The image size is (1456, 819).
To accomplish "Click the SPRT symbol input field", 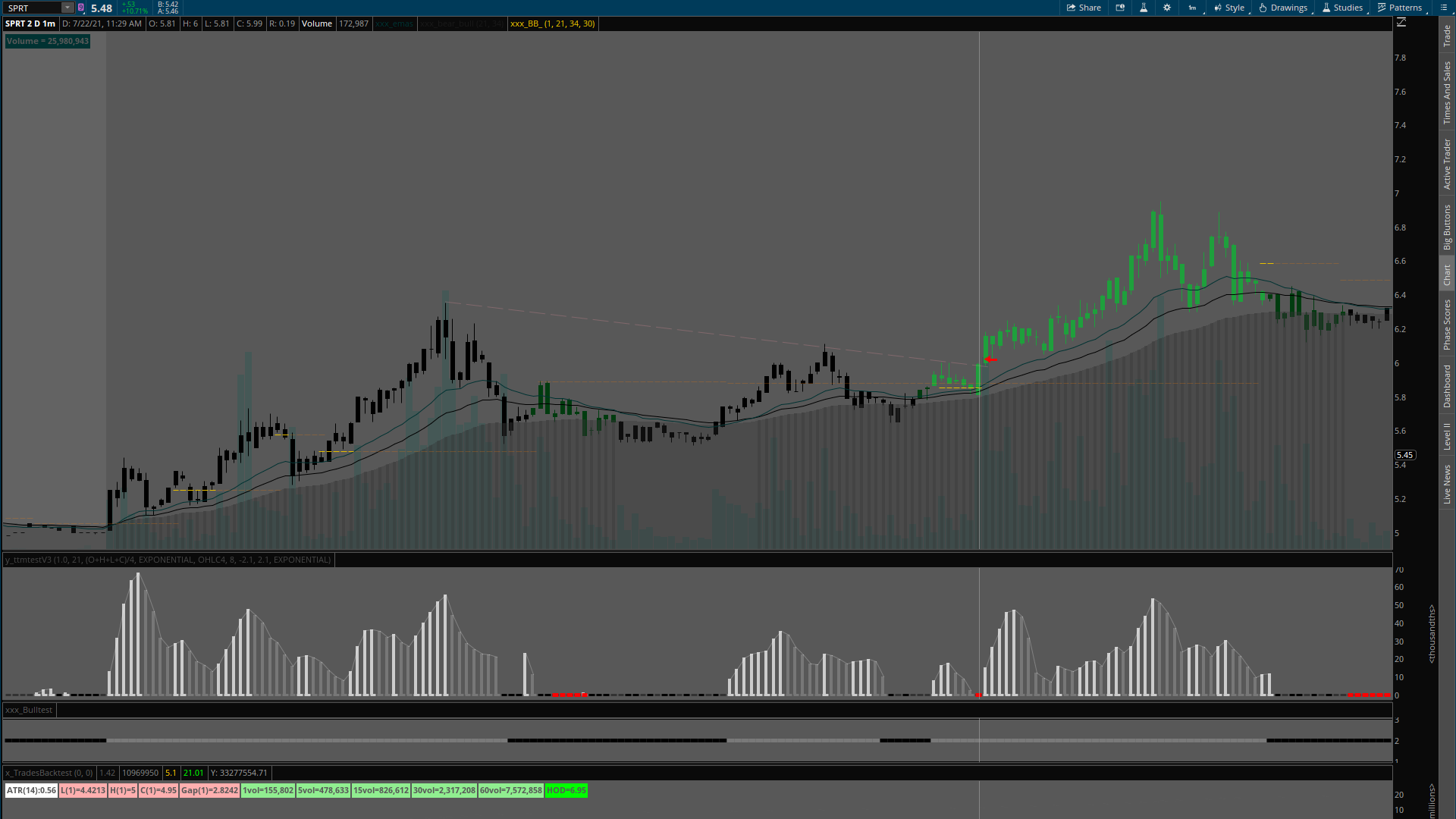I will pyautogui.click(x=32, y=8).
